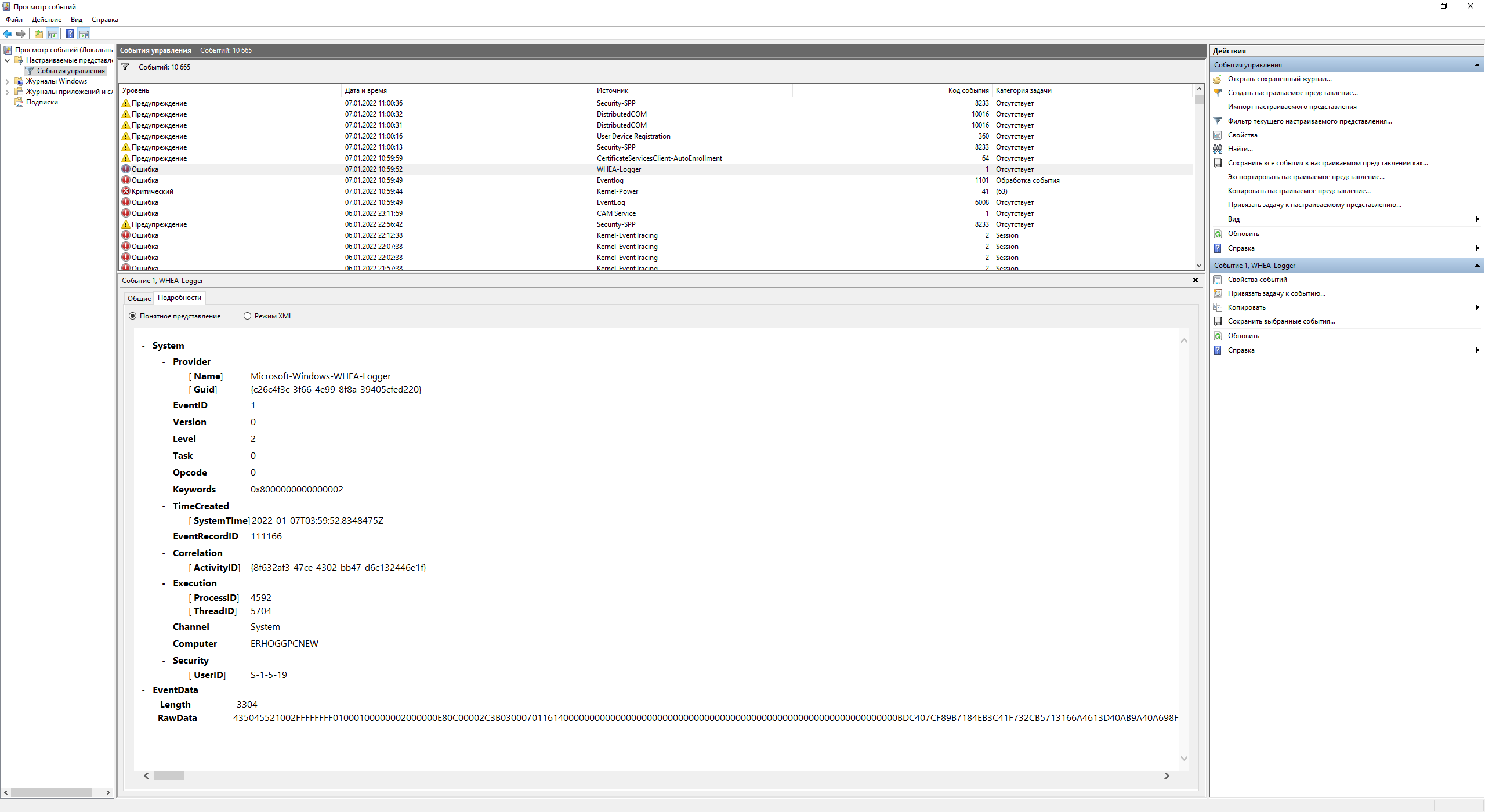Click the filter icon next to Фильтр текущего настраиваемого представления
This screenshot has height=812, width=1485.
pyautogui.click(x=1218, y=121)
